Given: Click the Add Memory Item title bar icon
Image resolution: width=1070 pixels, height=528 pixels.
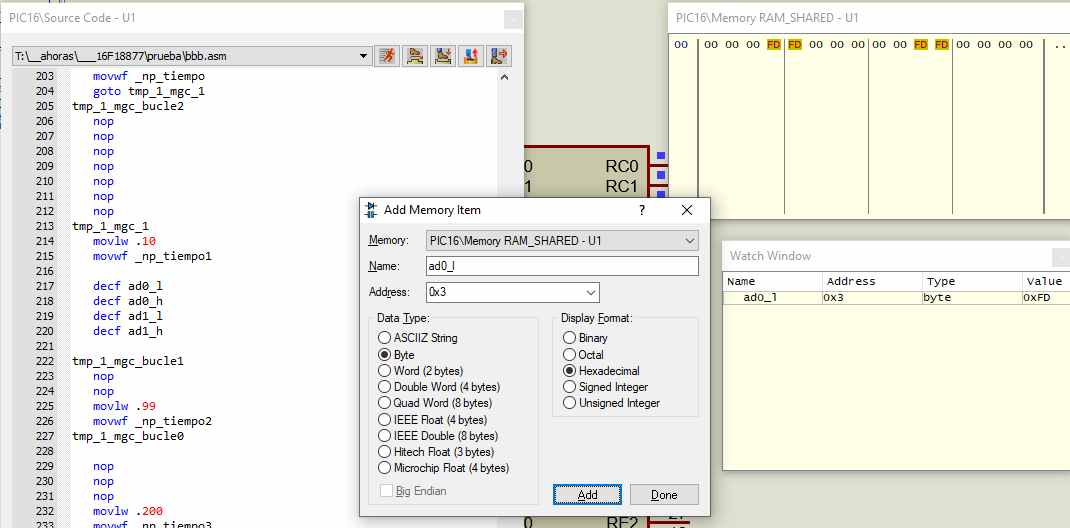Looking at the screenshot, I should (x=371, y=210).
